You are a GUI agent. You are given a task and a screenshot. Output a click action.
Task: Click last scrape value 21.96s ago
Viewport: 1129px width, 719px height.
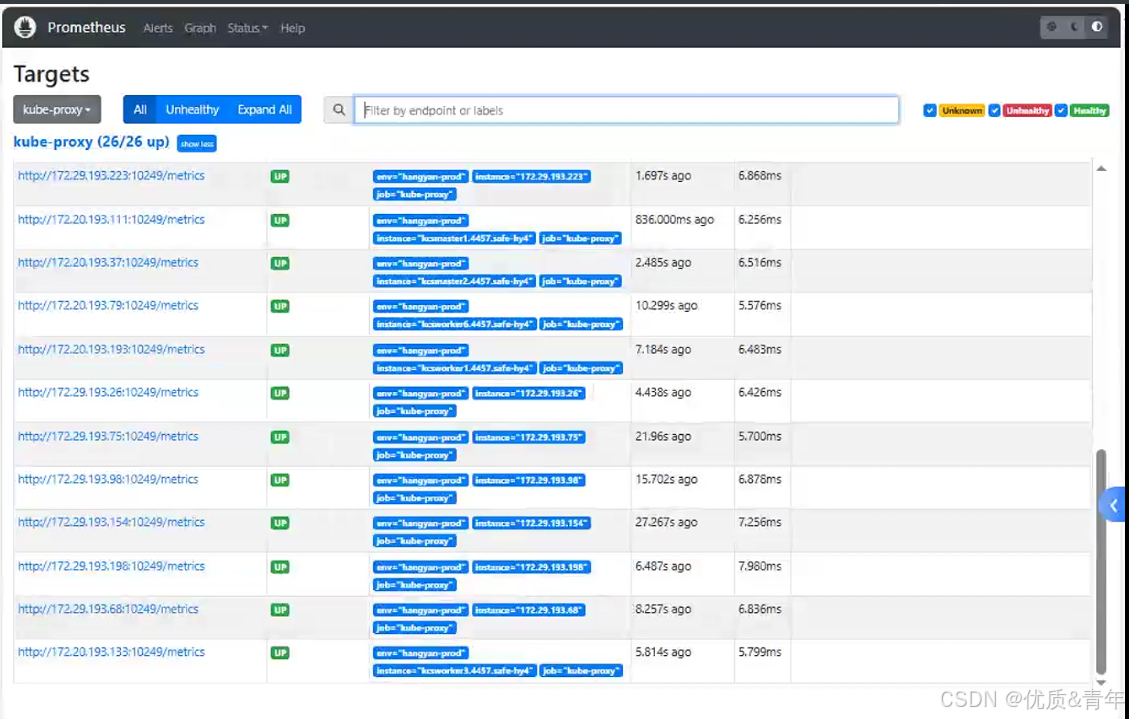coord(663,436)
